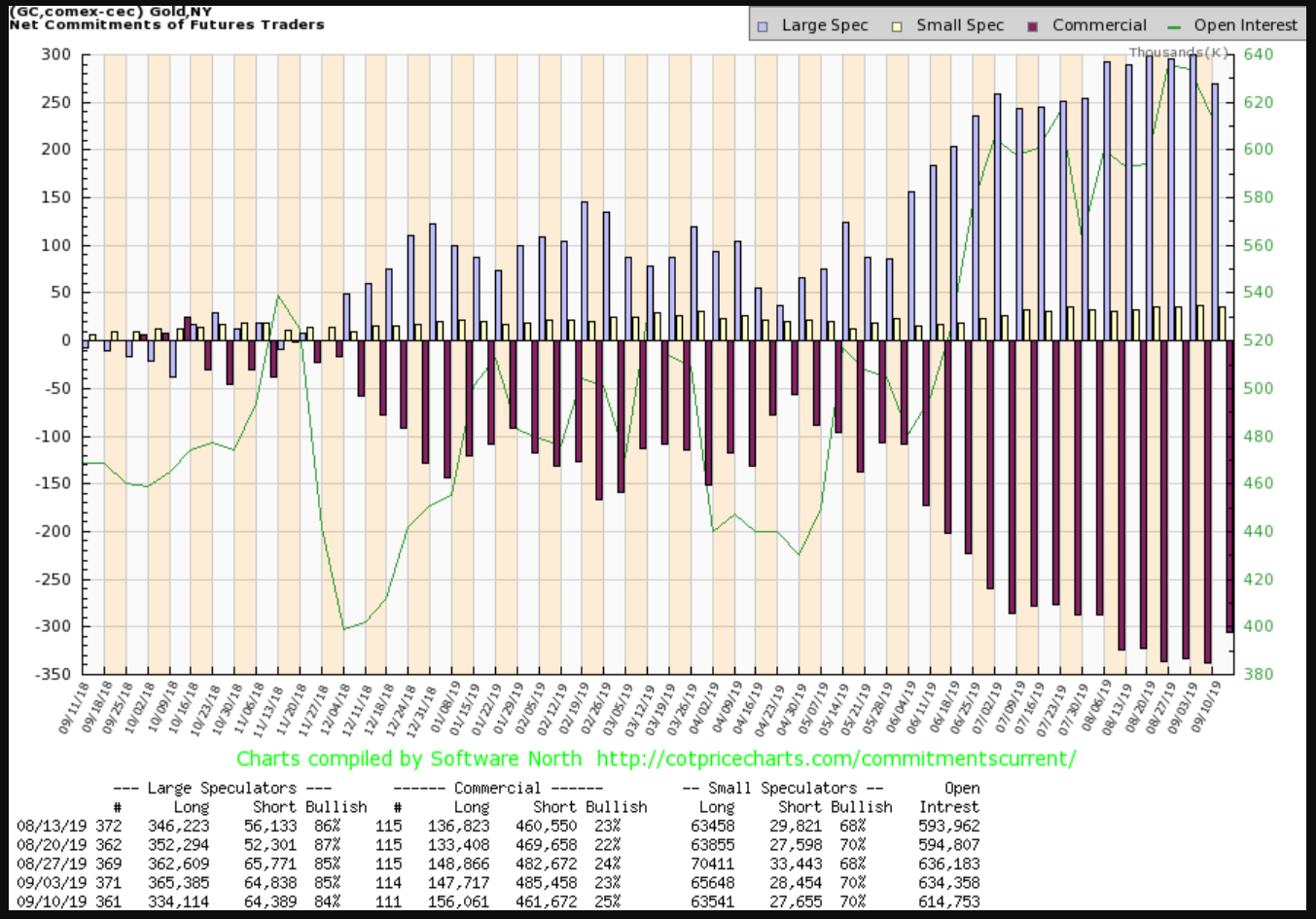Select the open interest value 636,183

(948, 864)
